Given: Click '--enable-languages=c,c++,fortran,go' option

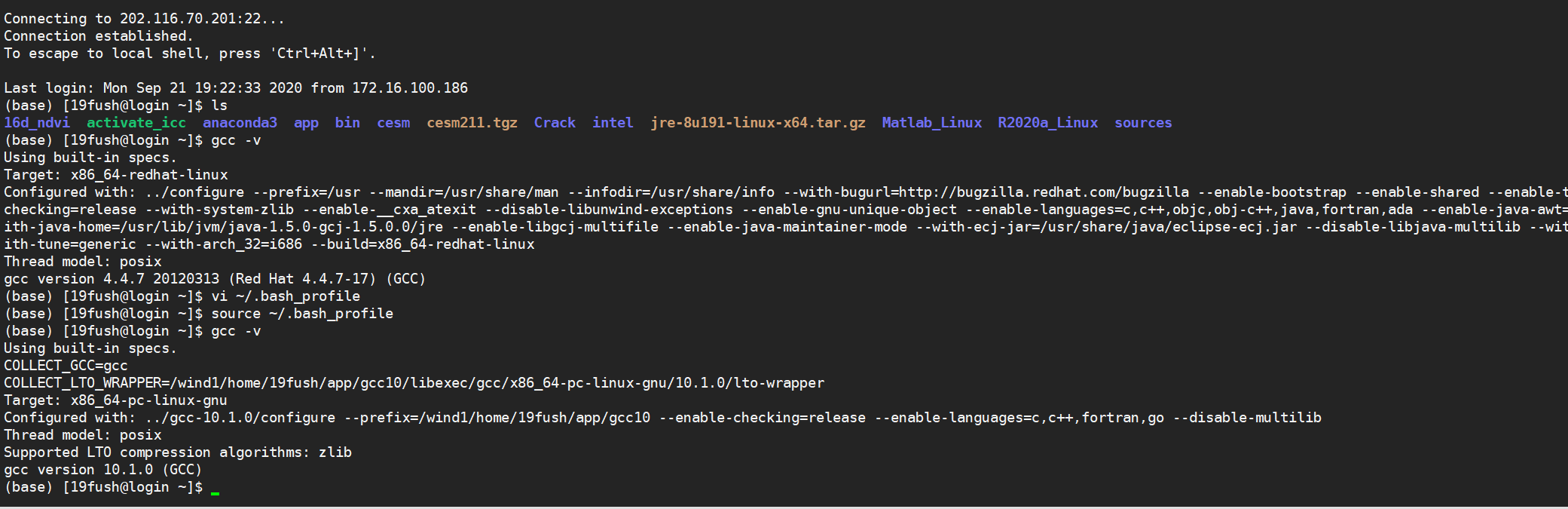Looking at the screenshot, I should [1019, 418].
